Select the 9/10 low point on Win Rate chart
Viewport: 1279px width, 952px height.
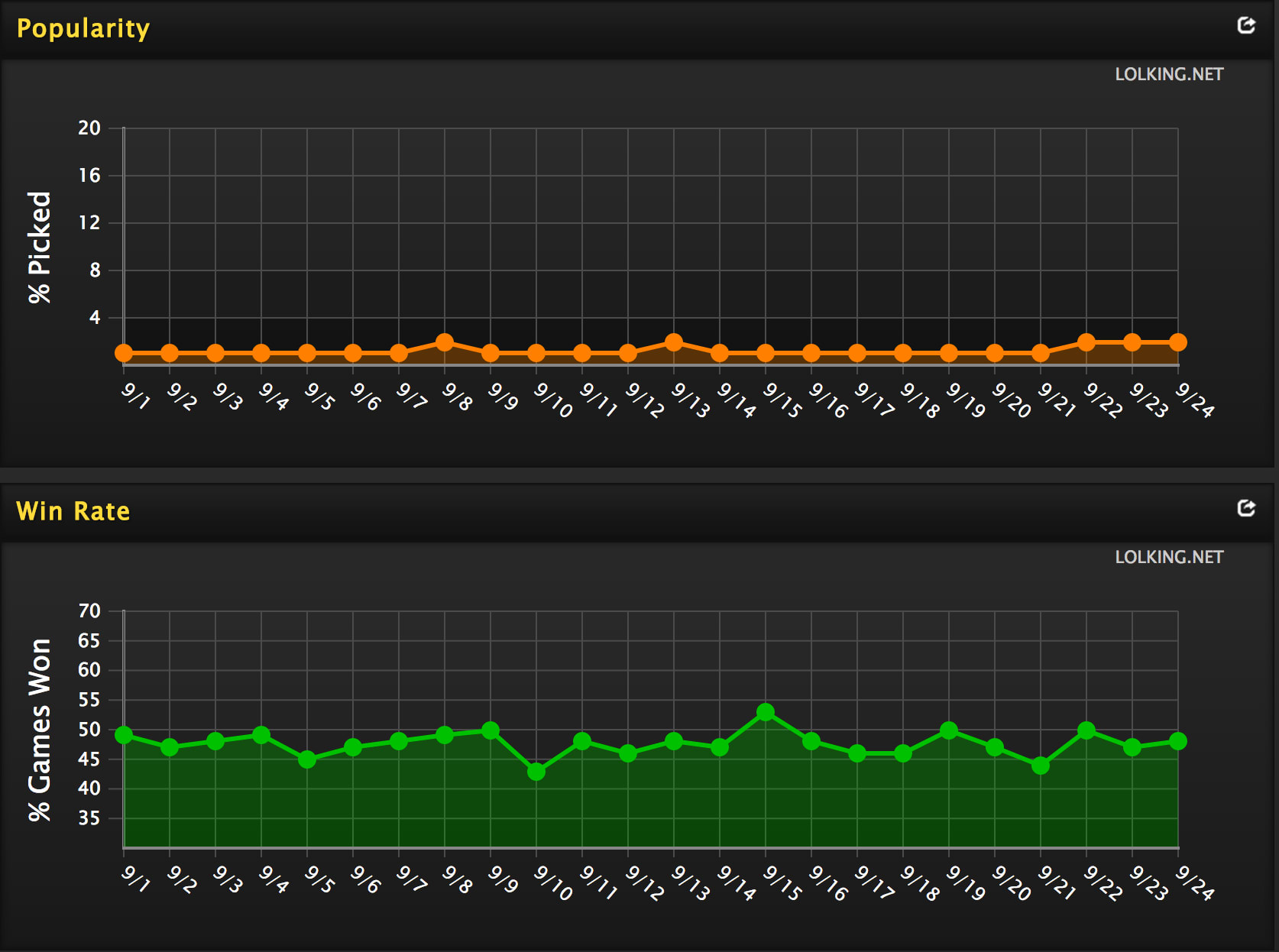point(536,772)
